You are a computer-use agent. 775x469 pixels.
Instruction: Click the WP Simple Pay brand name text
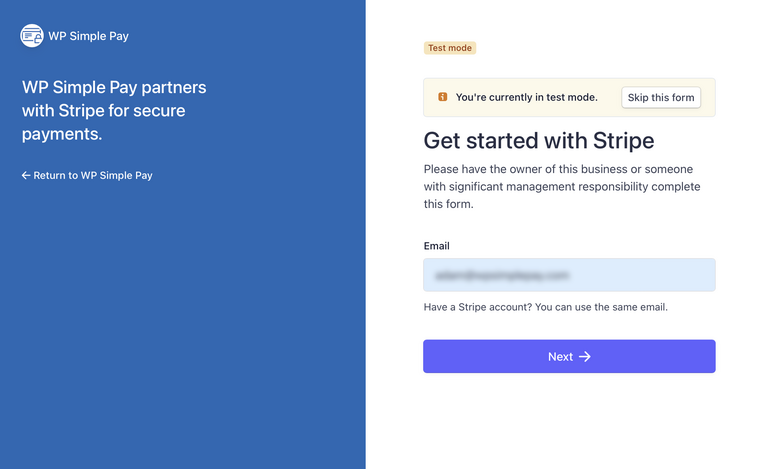point(88,36)
